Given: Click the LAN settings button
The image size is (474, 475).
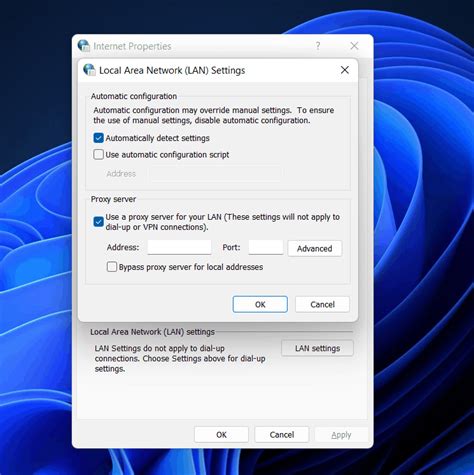Looking at the screenshot, I should 317,348.
